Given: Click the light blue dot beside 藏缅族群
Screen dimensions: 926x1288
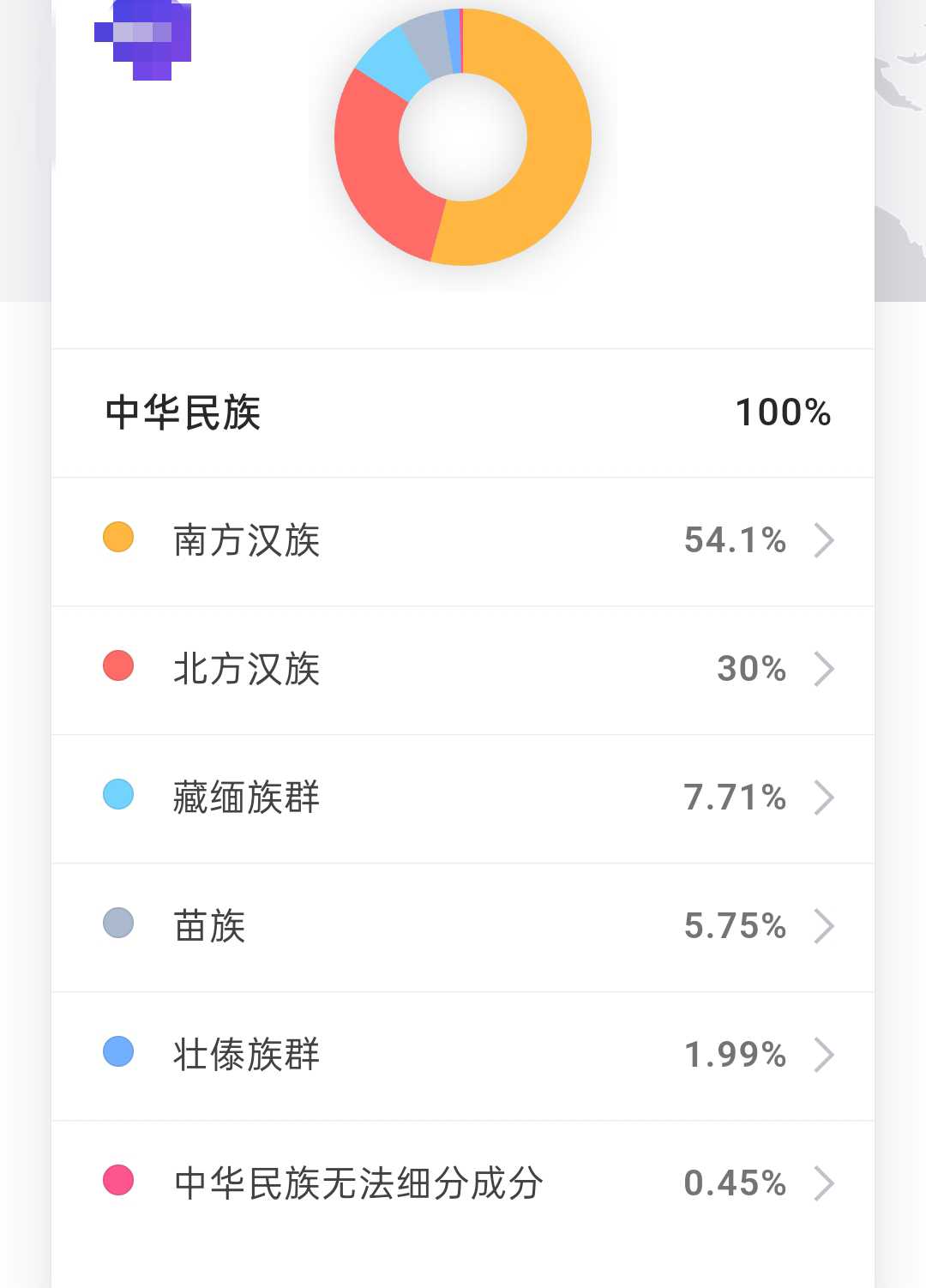Looking at the screenshot, I should [x=118, y=794].
